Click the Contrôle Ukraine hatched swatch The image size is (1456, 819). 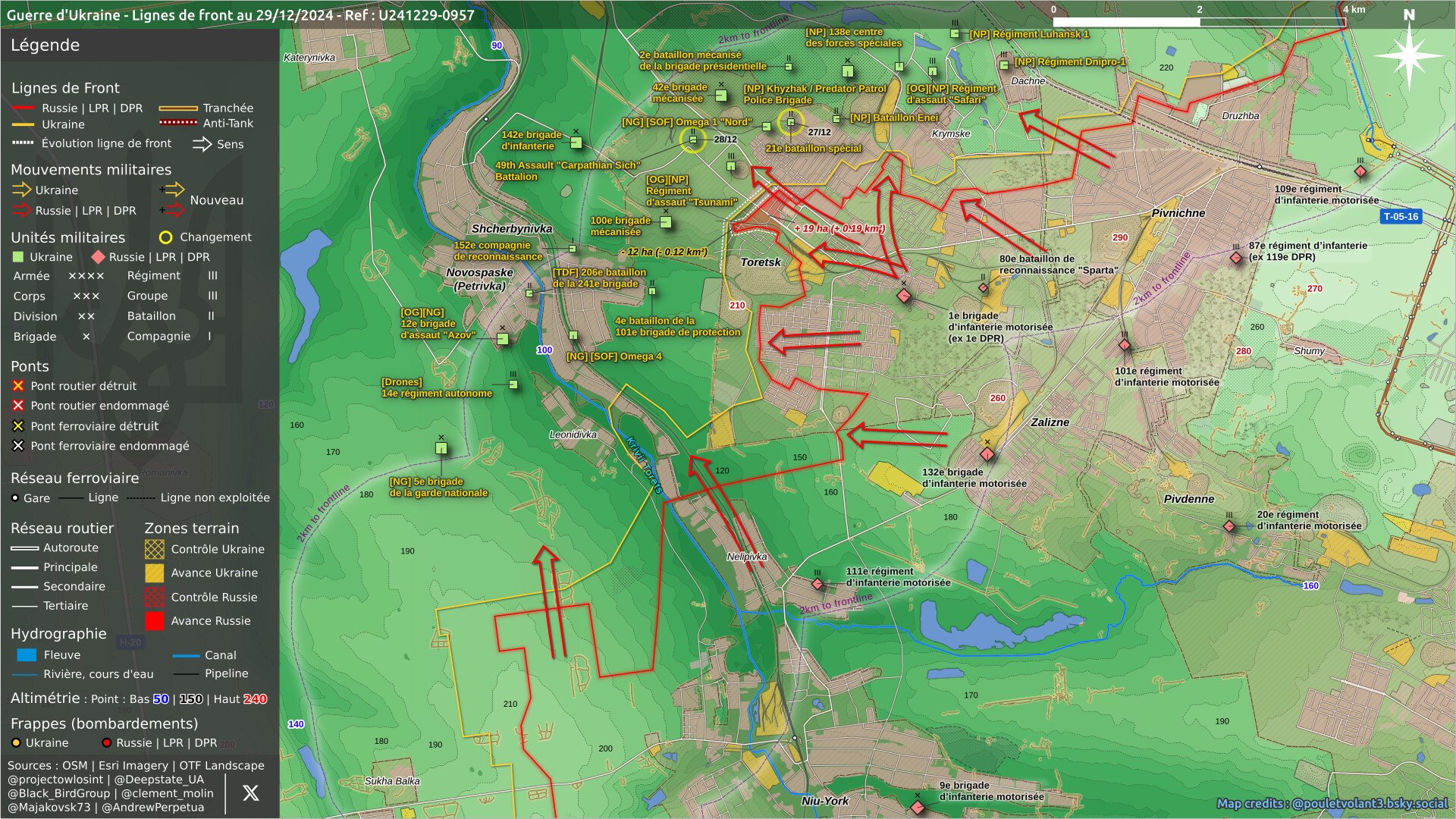click(x=155, y=549)
